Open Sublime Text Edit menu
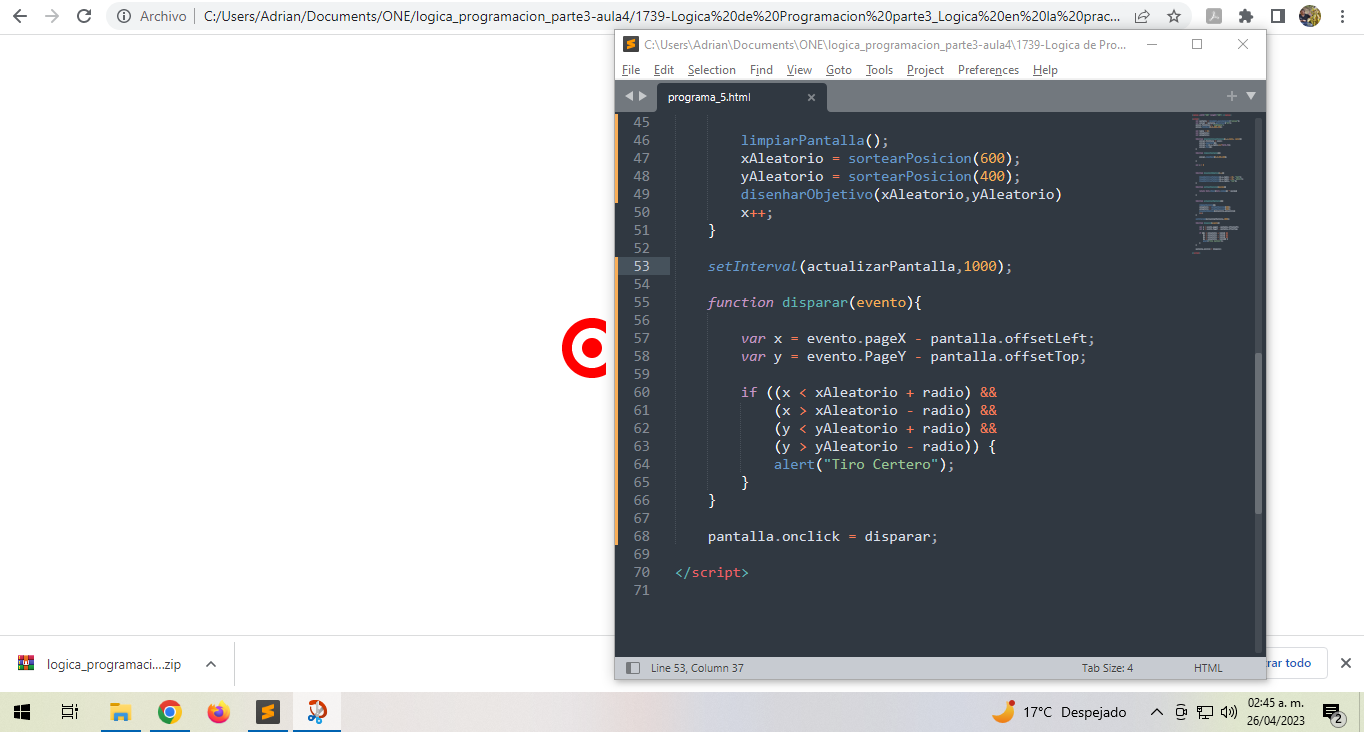 (x=664, y=70)
